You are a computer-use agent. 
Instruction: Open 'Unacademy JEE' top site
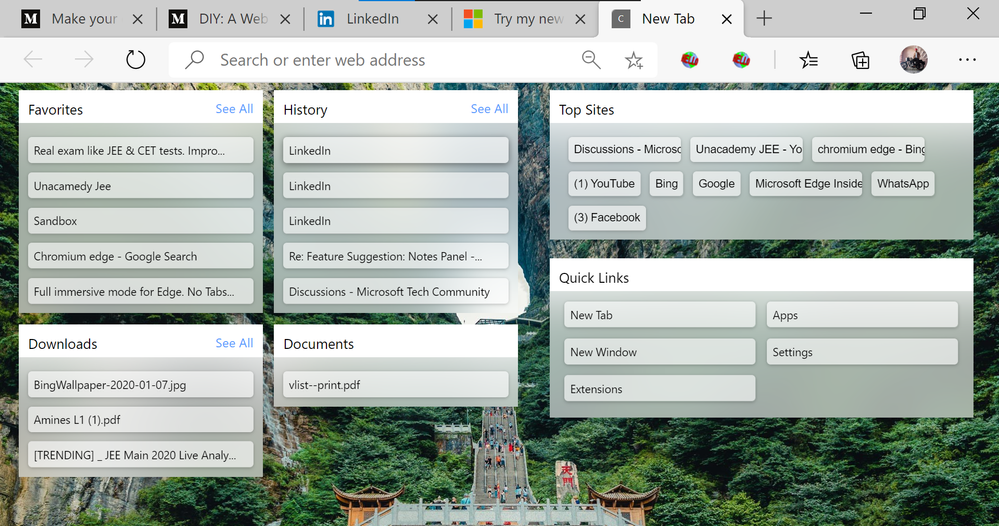(746, 149)
